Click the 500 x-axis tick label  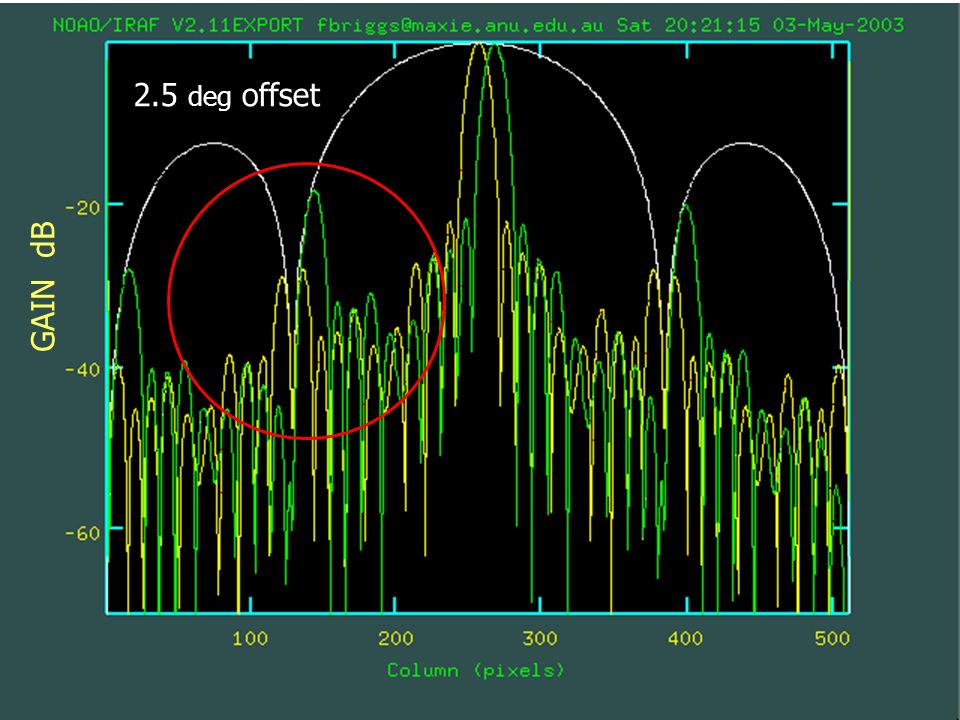tap(832, 639)
